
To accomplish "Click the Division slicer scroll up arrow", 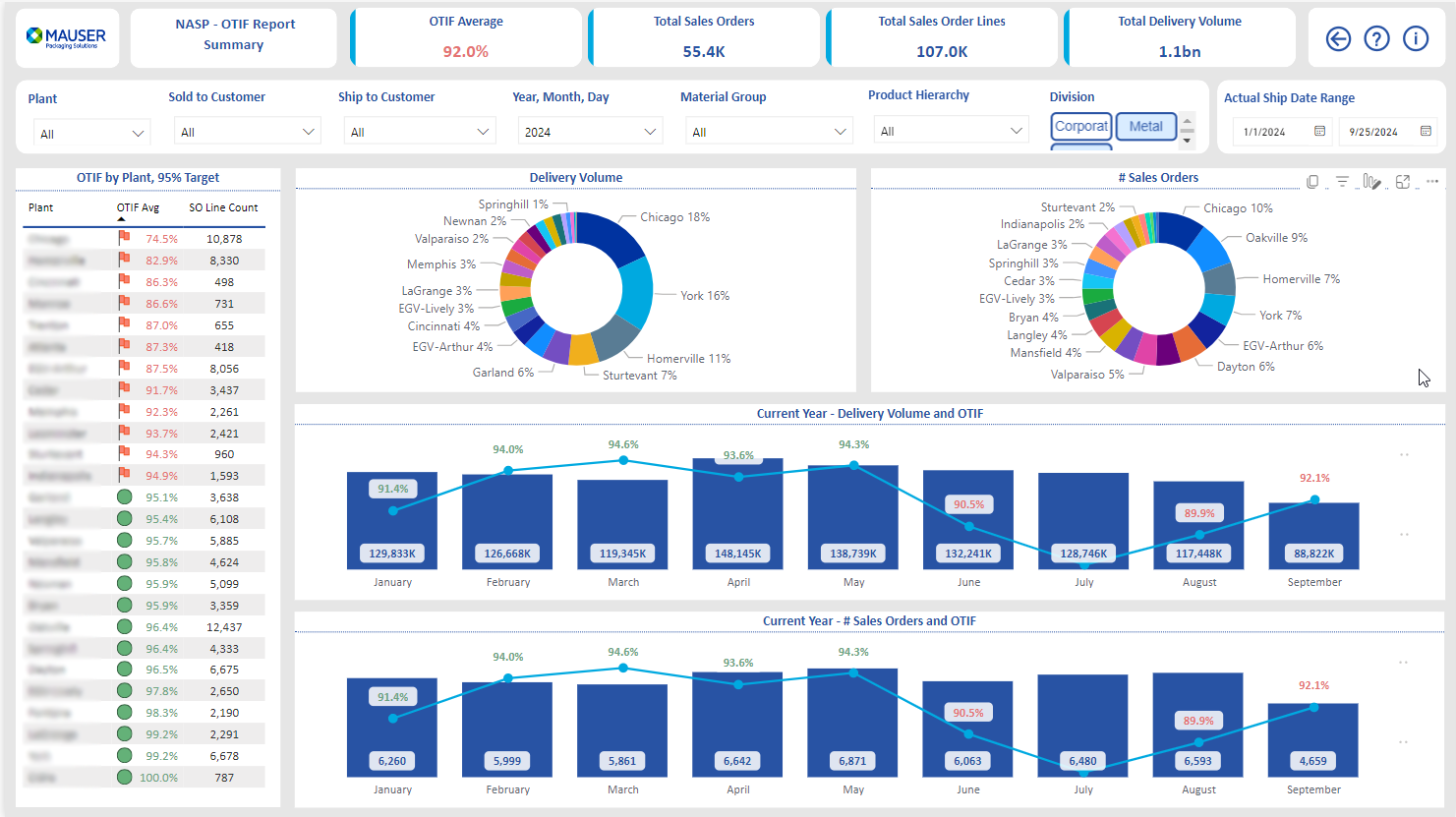I will click(x=1187, y=120).
